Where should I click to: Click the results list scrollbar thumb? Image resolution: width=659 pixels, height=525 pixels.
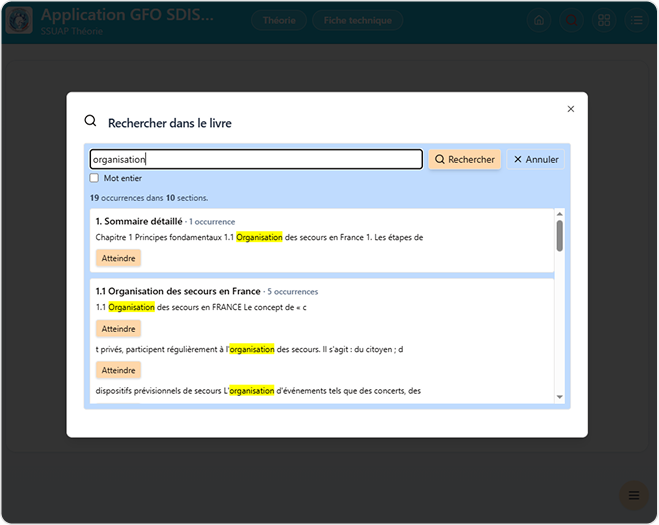coord(560,236)
